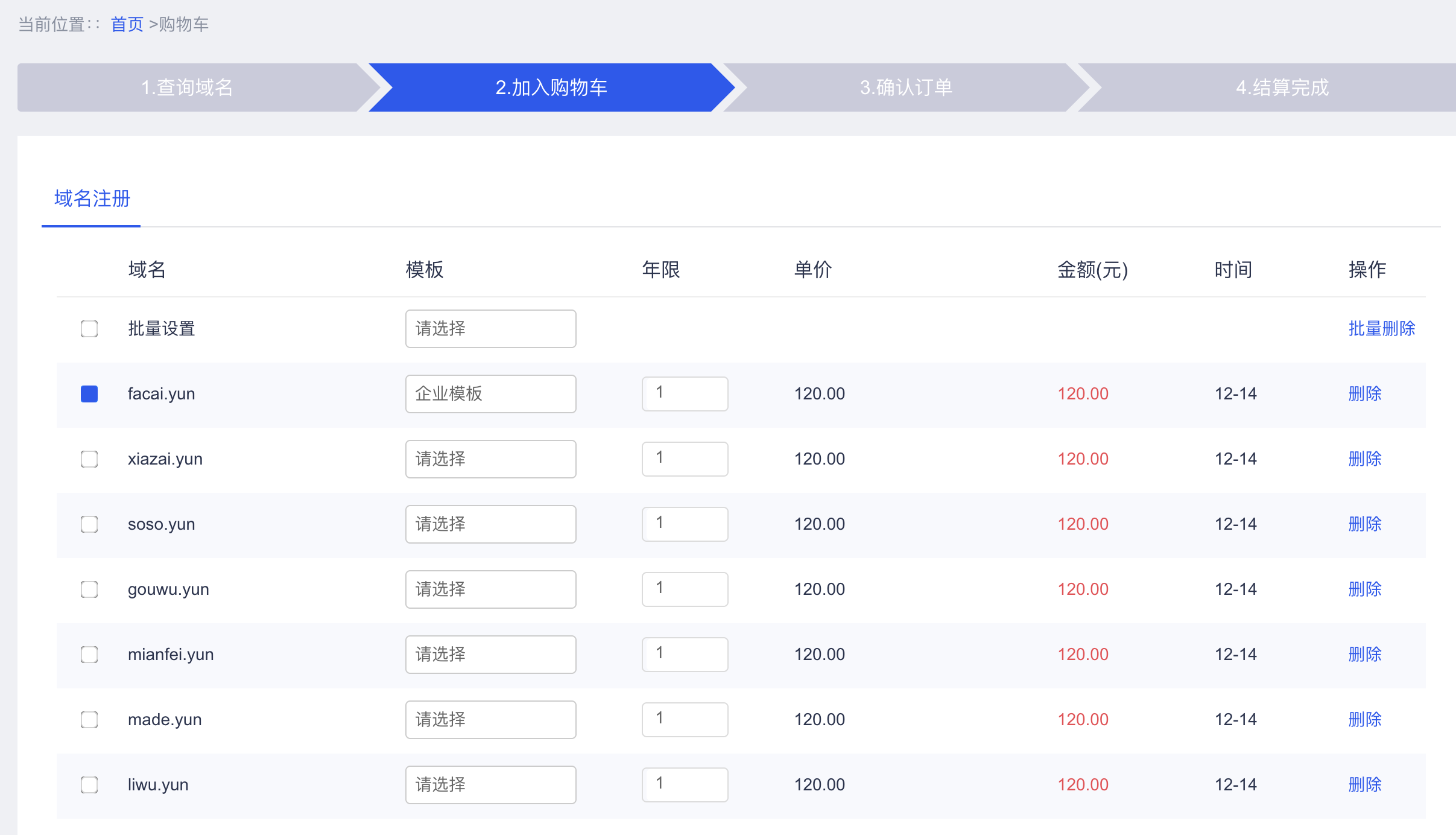Uncheck the facai.yun checkbox
The image size is (1456, 835).
(89, 394)
